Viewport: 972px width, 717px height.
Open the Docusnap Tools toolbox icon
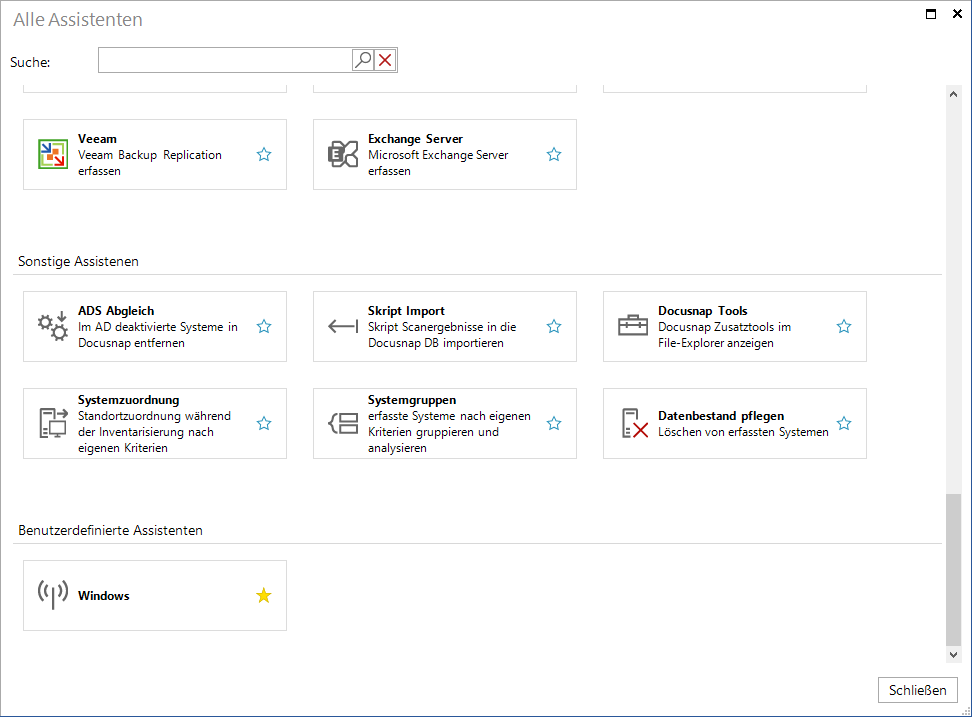633,325
